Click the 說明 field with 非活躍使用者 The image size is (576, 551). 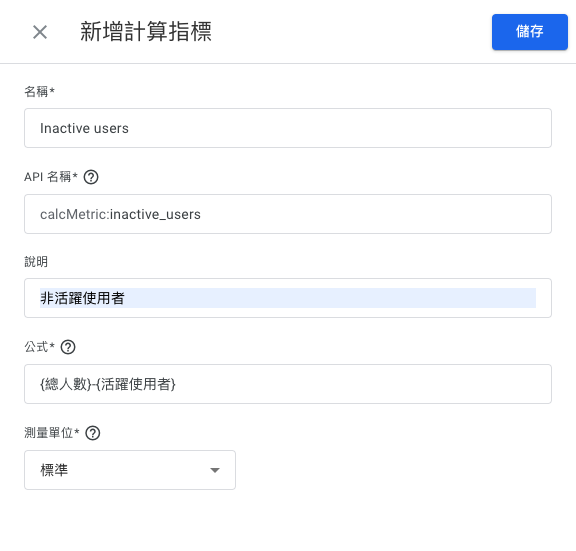click(288, 298)
